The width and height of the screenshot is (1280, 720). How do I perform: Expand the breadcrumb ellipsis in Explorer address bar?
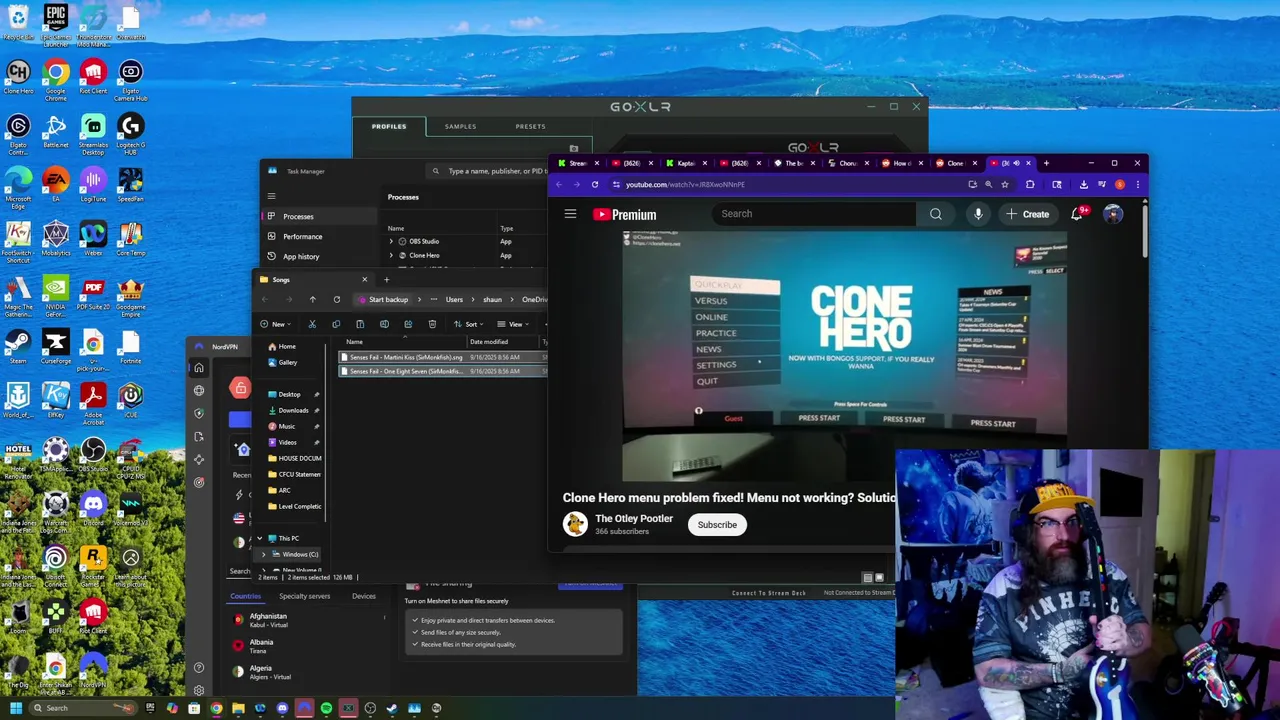432,299
